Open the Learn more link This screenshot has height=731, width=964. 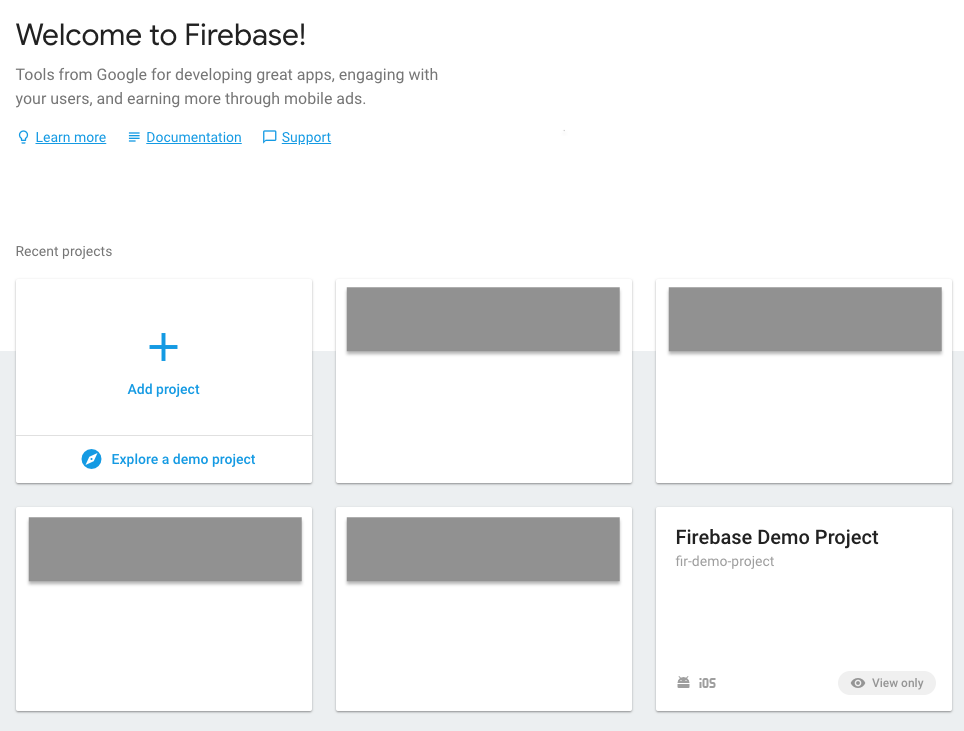[70, 136]
